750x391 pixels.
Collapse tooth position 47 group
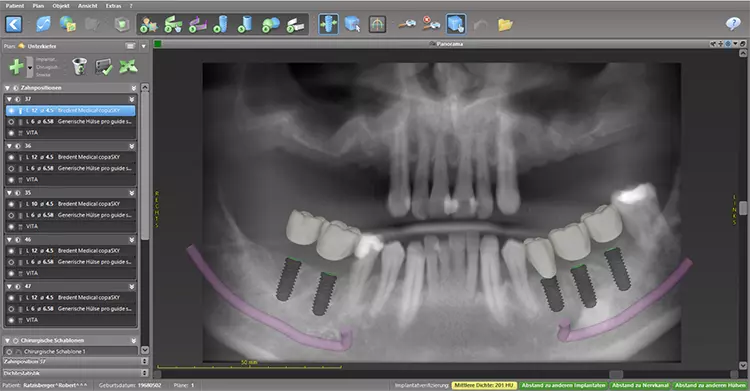[9, 286]
